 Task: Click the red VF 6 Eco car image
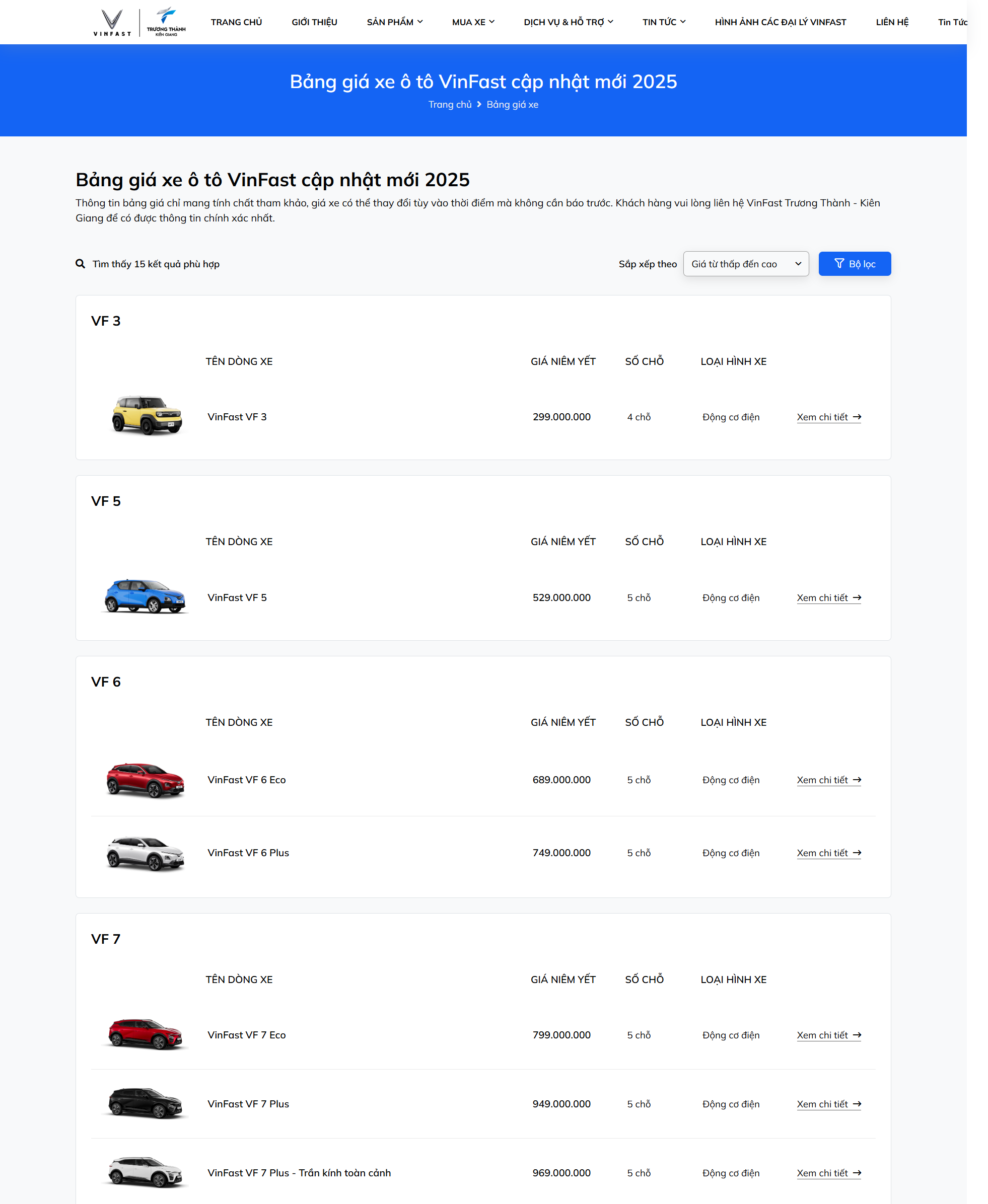point(146,779)
